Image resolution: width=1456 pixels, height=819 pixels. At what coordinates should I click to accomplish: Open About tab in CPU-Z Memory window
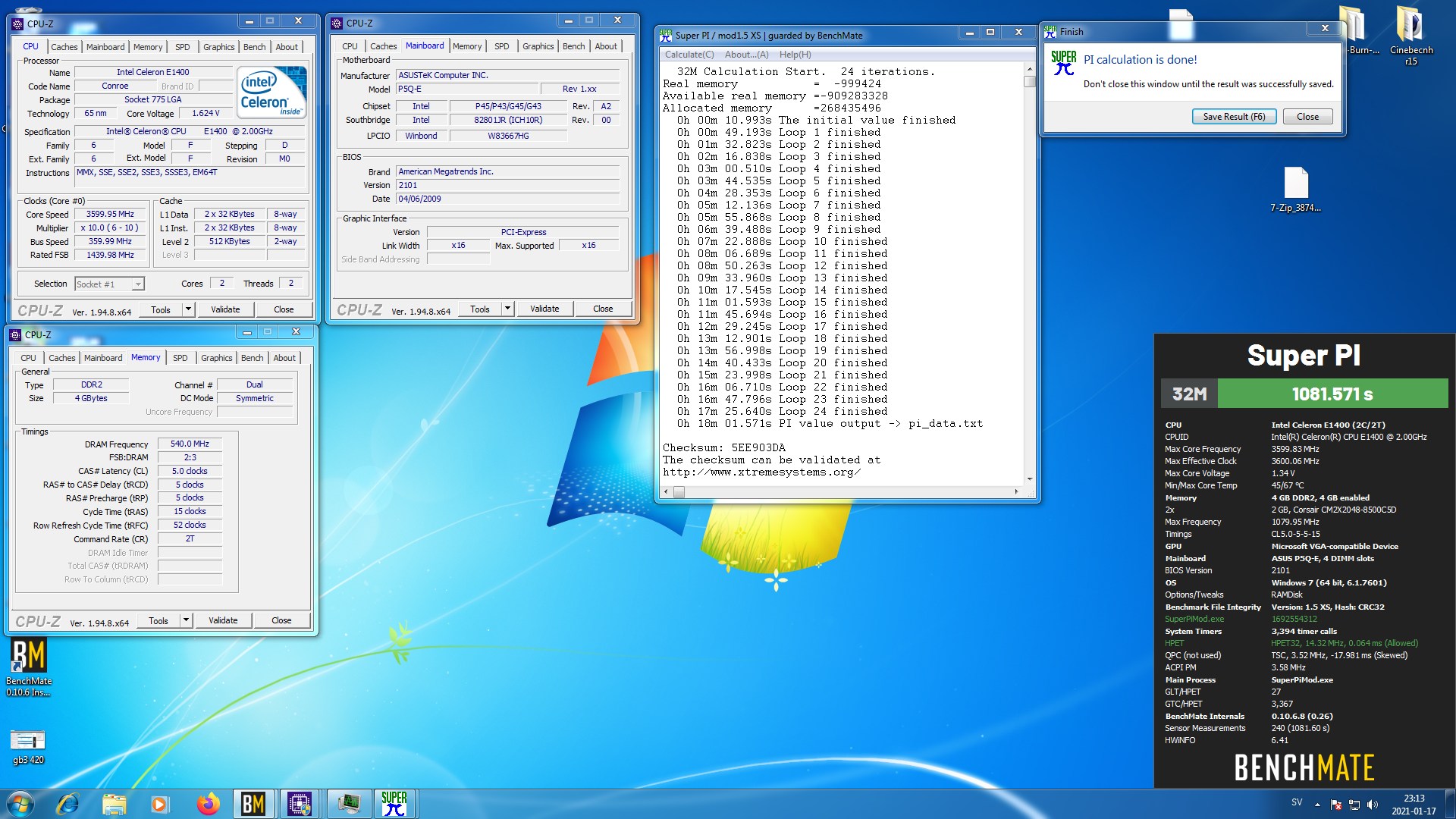pos(284,358)
